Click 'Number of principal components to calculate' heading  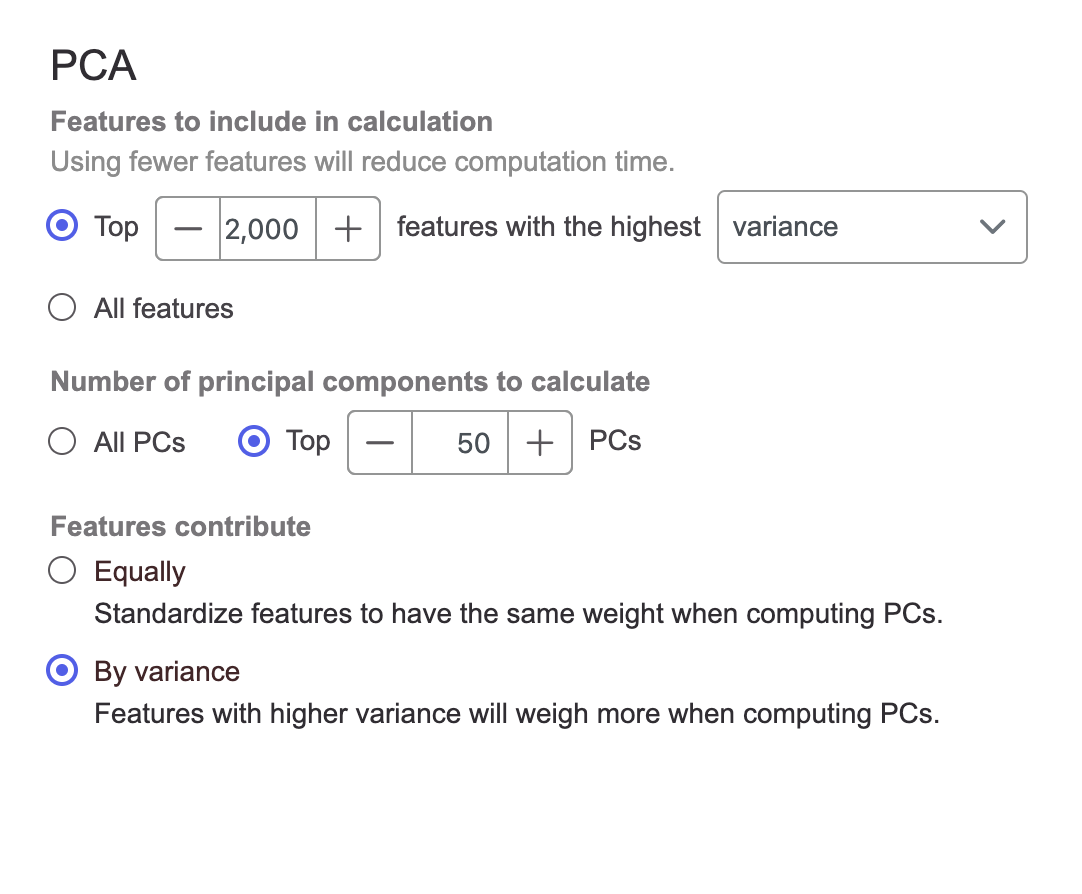350,382
